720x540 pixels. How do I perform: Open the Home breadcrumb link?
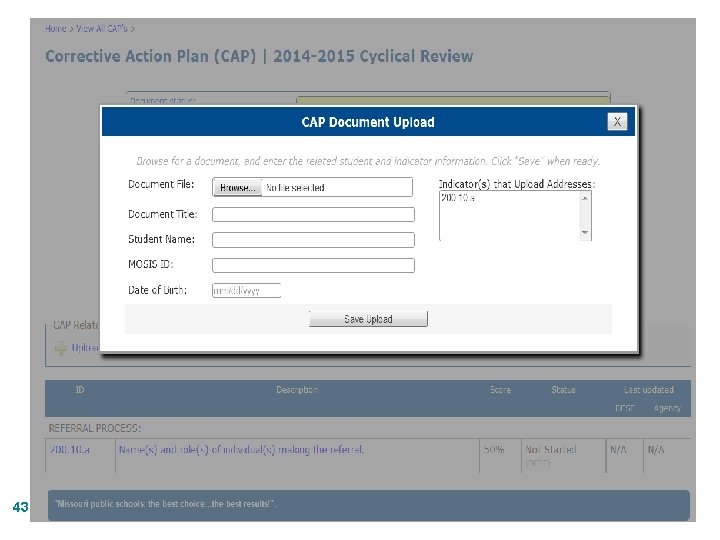(56, 28)
